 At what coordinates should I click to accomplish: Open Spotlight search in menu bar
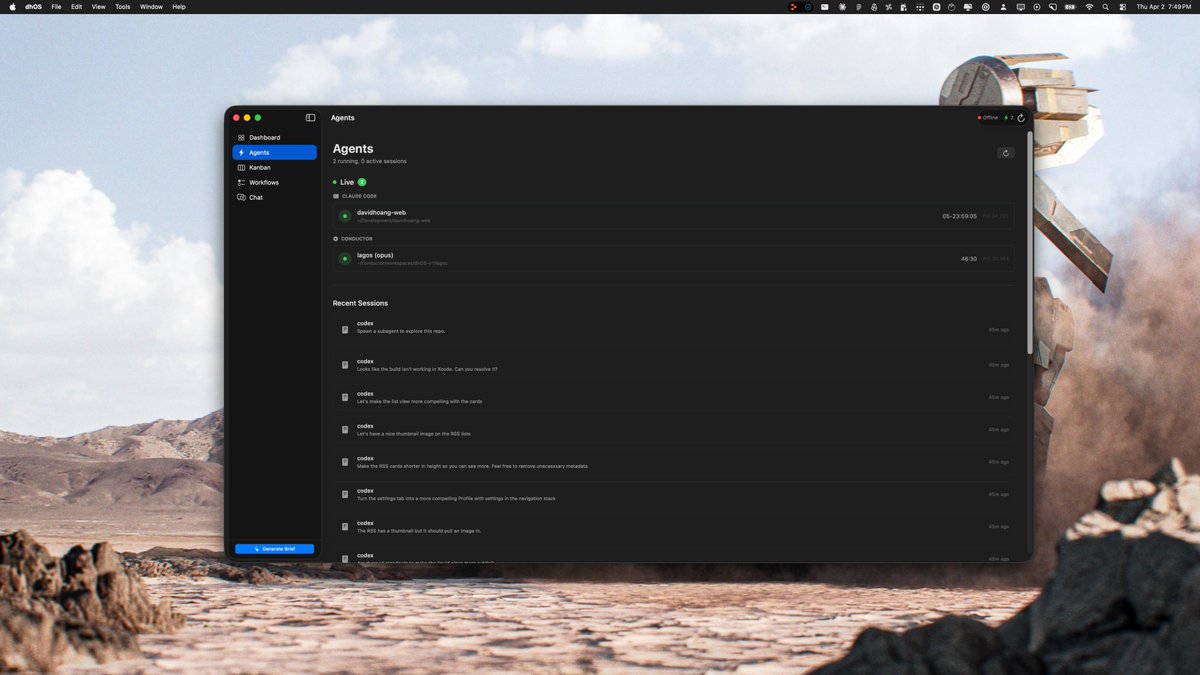tap(1106, 6)
